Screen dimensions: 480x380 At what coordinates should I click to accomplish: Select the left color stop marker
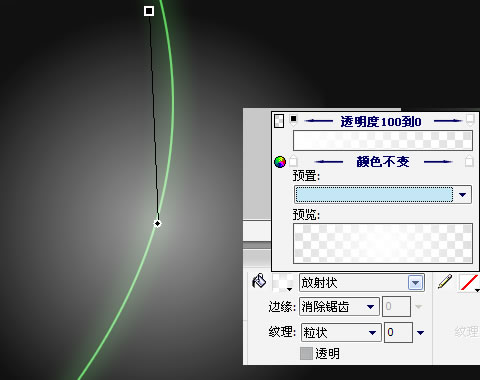[293, 161]
